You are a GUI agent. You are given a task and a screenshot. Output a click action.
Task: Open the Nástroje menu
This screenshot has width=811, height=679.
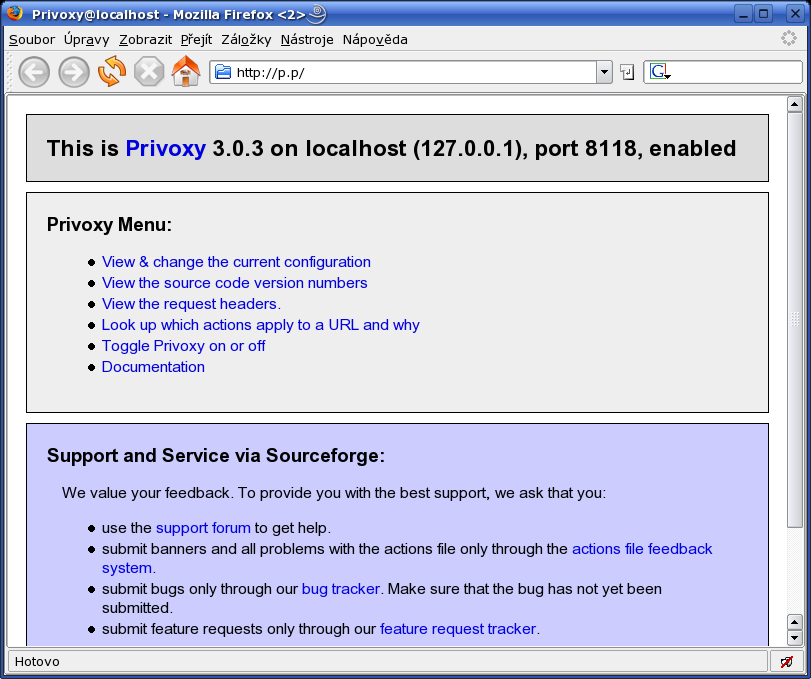[307, 40]
